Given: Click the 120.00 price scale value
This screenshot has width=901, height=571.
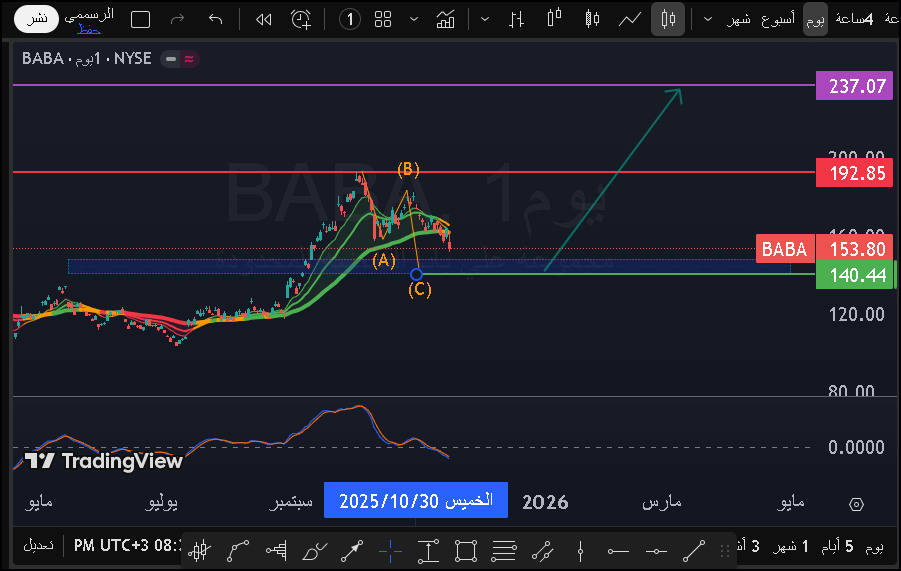Looking at the screenshot, I should point(856,314).
